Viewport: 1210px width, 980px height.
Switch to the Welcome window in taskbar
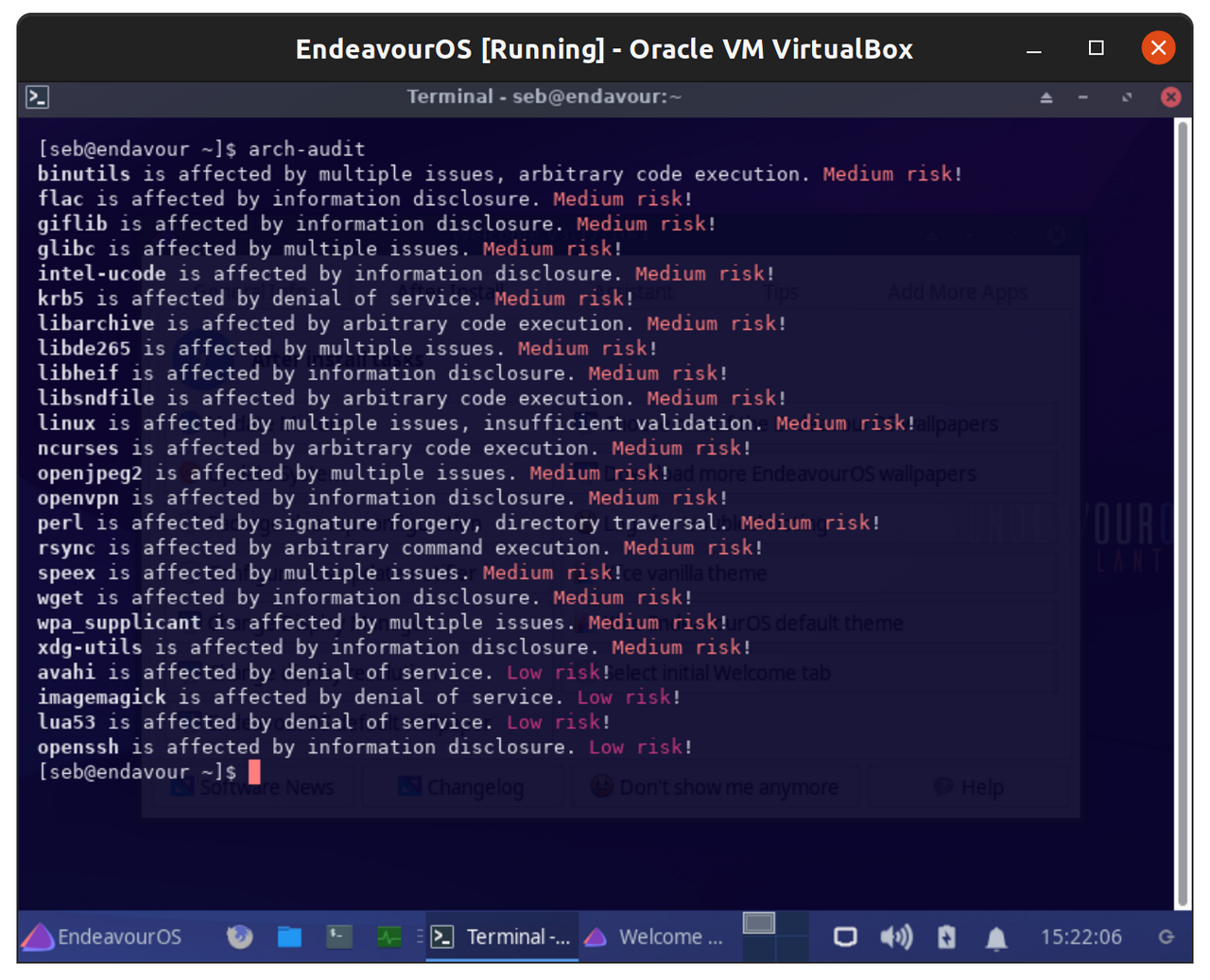(654, 937)
